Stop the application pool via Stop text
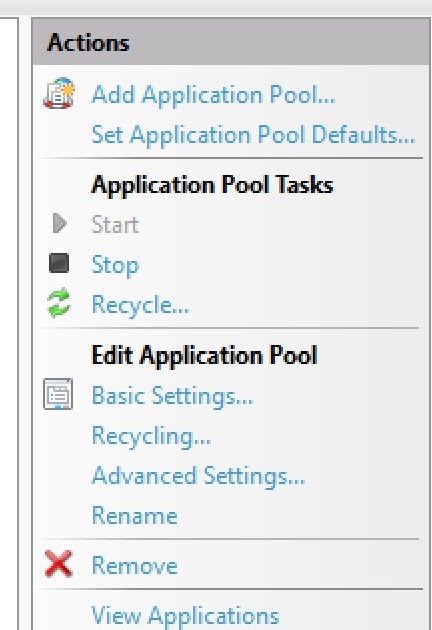This screenshot has height=630, width=432. pyautogui.click(x=115, y=265)
